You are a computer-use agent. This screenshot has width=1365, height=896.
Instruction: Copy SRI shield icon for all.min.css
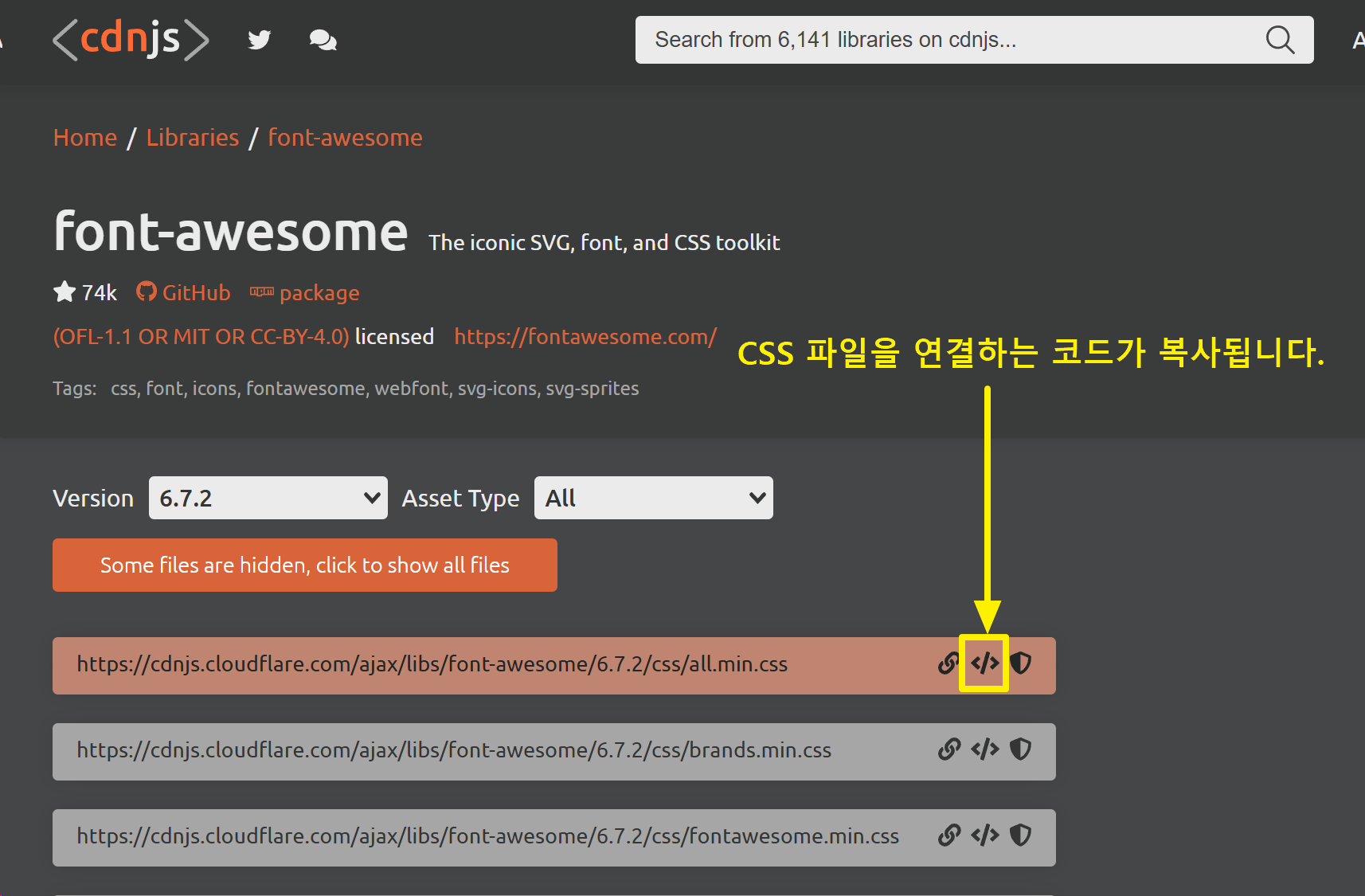point(1021,663)
